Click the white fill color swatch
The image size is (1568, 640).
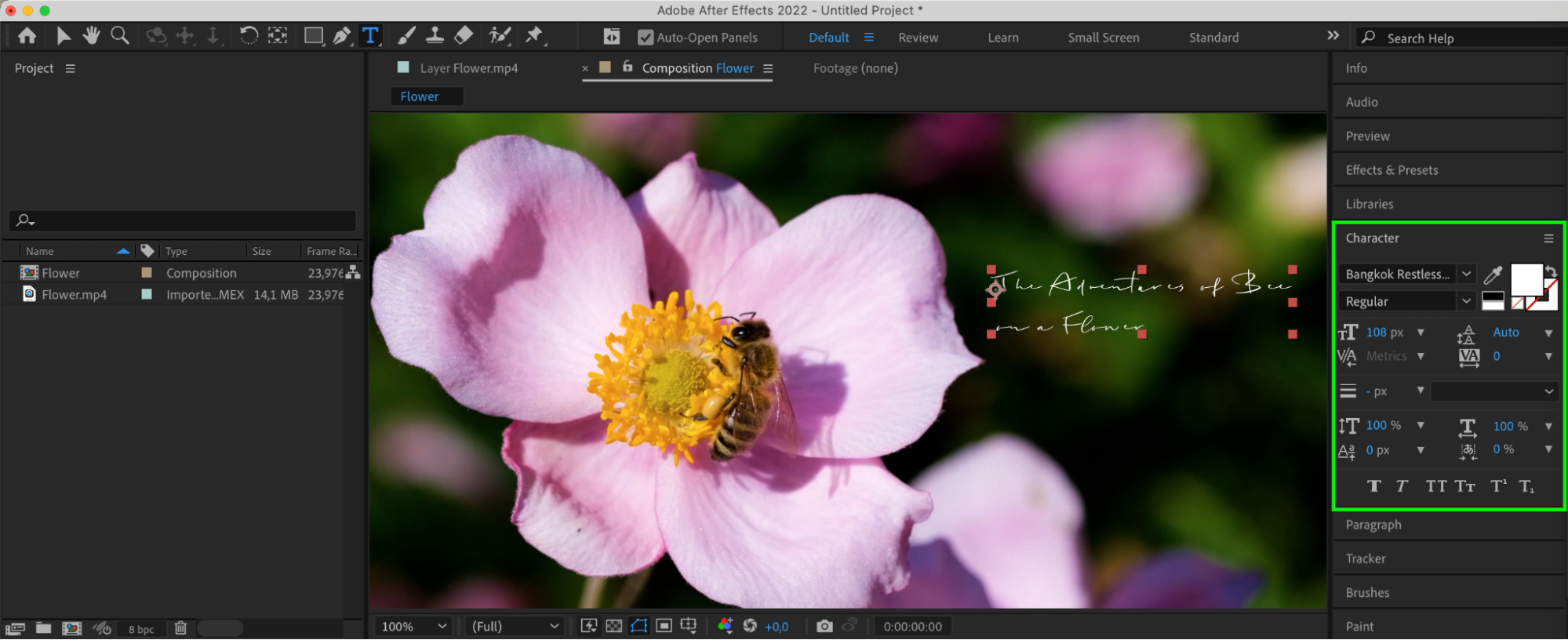pyautogui.click(x=1526, y=279)
